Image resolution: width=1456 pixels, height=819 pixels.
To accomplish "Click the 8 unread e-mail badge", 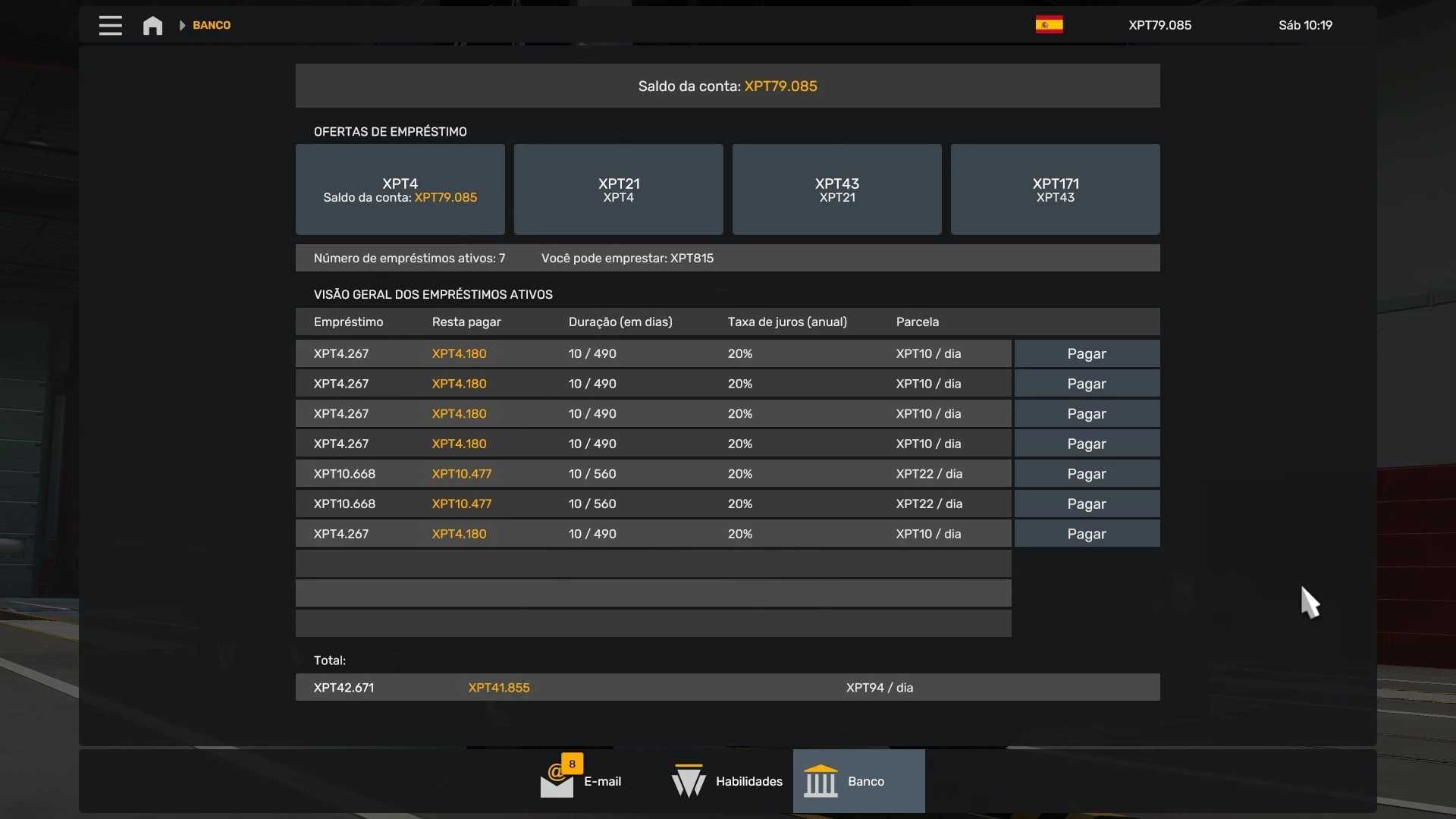I will (573, 764).
